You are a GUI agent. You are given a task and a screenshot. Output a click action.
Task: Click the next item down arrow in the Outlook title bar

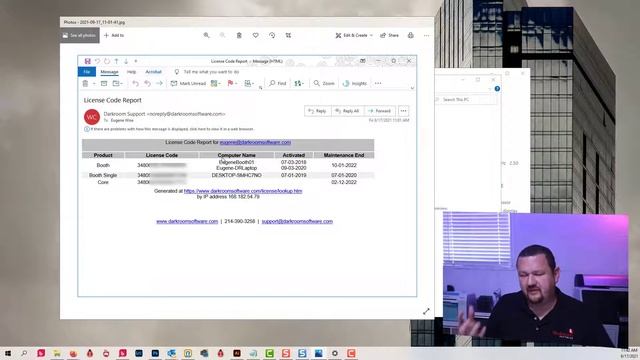coord(126,61)
